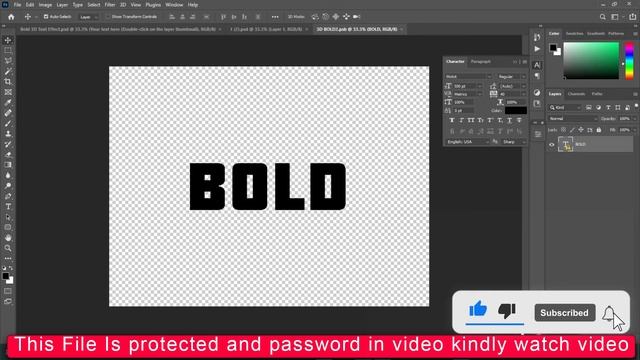Click the Subscribed button
The width and height of the screenshot is (640, 360).
pos(564,313)
